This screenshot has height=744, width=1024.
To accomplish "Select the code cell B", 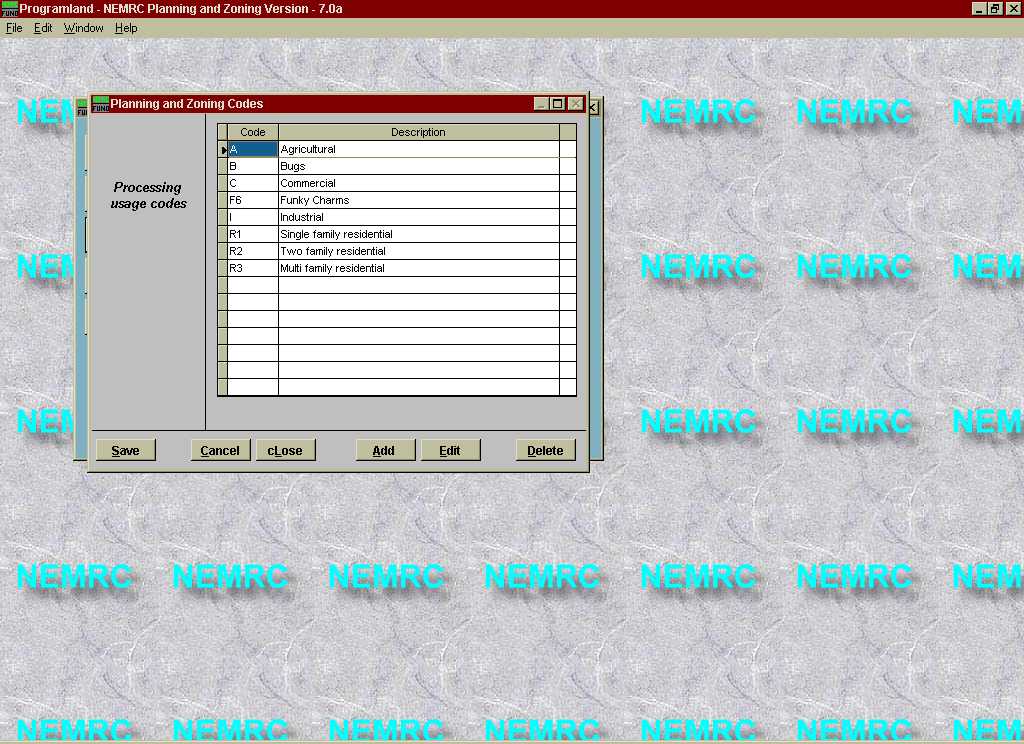I will pos(253,166).
